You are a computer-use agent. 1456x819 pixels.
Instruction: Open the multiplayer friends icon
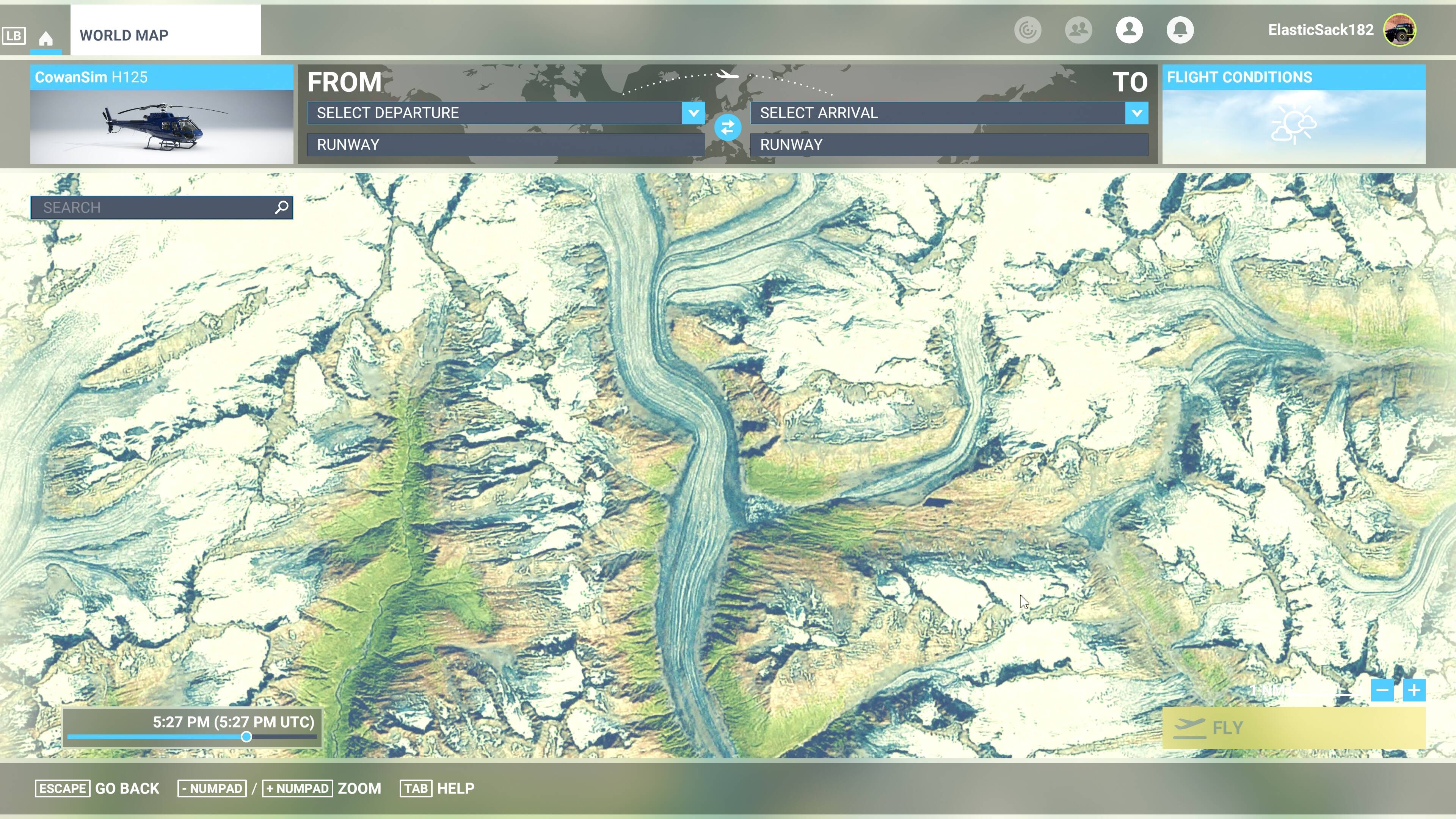point(1078,30)
